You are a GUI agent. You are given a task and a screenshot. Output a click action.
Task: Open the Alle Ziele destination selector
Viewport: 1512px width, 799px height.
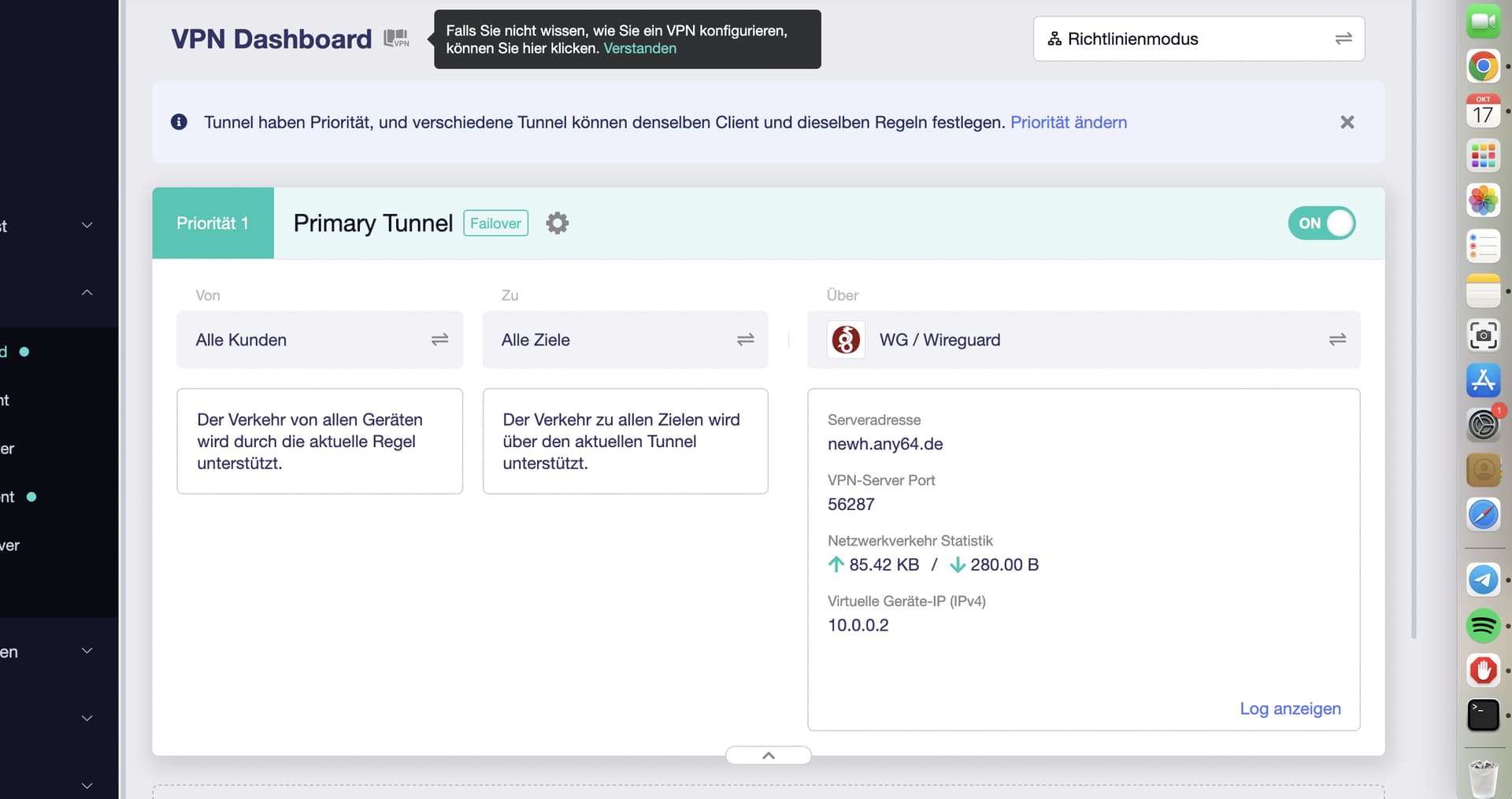click(x=624, y=340)
